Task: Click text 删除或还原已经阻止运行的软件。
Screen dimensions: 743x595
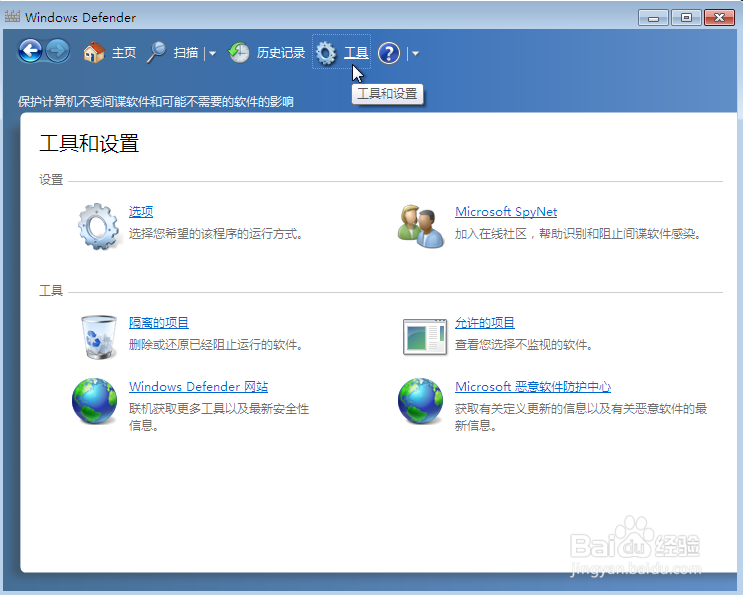Action: [x=216, y=344]
